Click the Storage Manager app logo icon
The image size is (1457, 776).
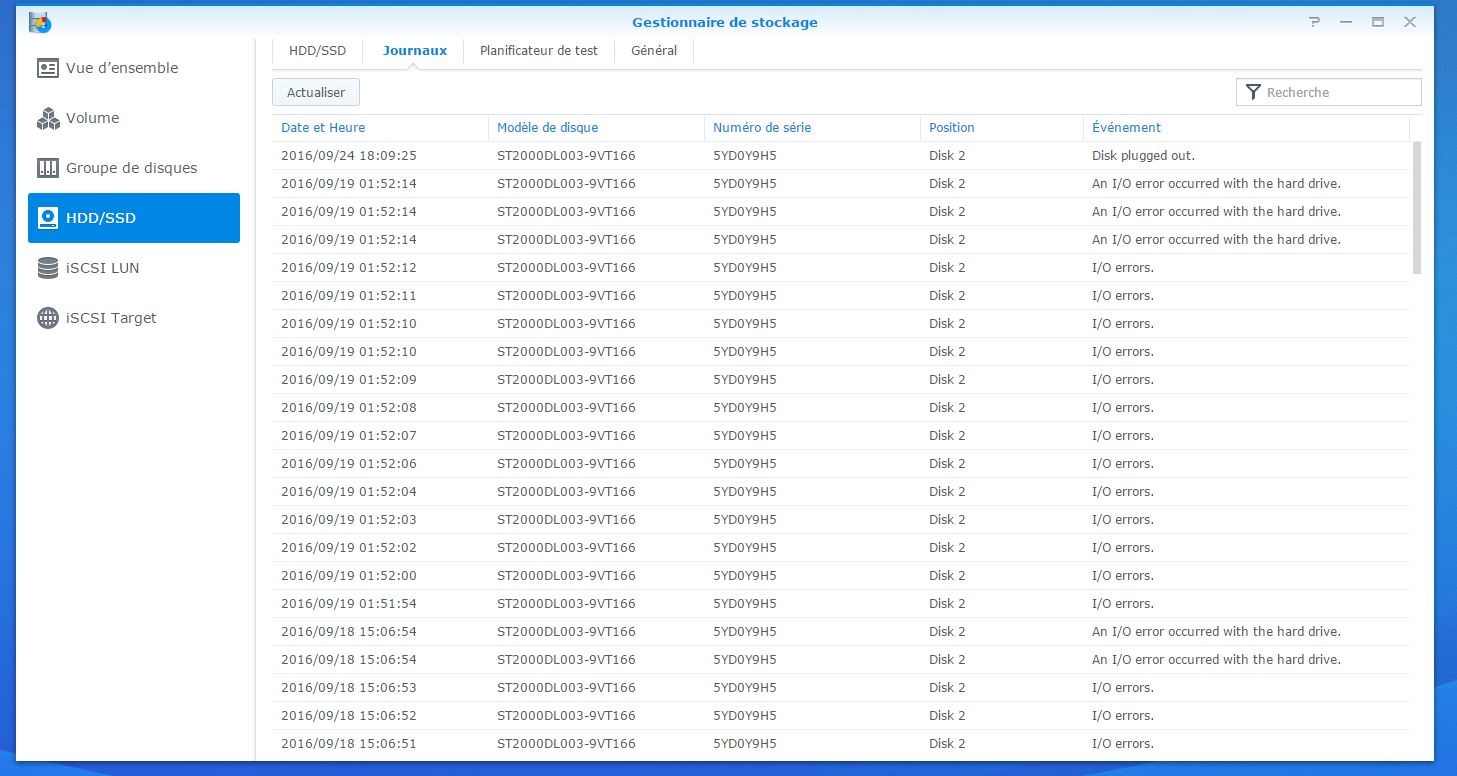point(40,22)
